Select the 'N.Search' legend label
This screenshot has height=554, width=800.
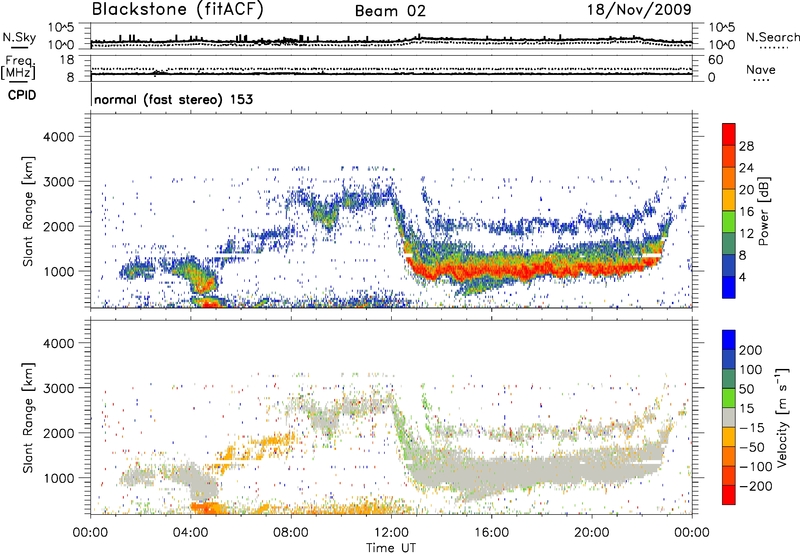(772, 37)
